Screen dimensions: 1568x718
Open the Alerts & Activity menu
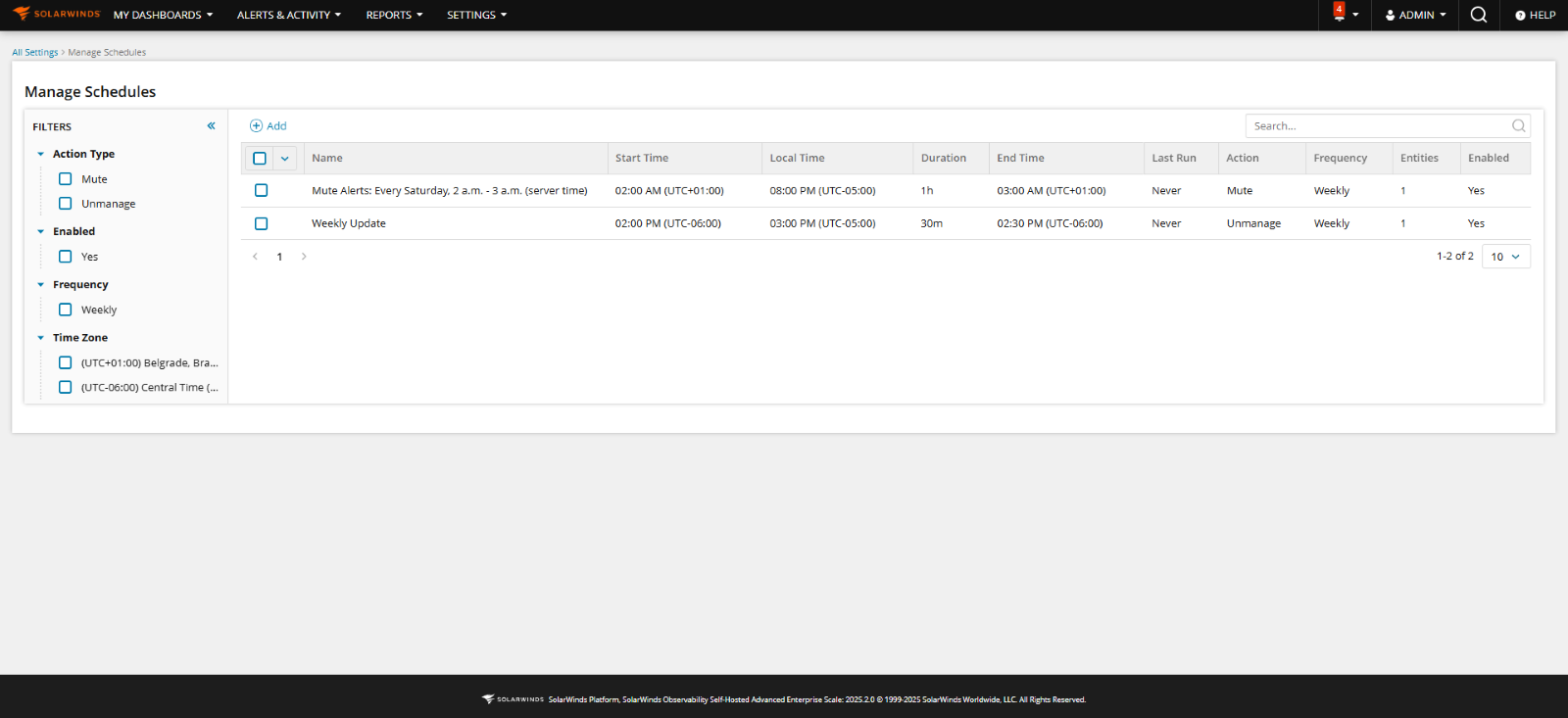[x=289, y=16]
